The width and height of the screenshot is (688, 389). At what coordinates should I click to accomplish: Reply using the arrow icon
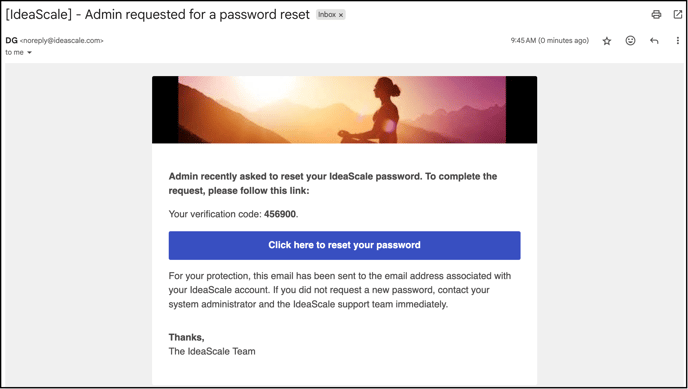coord(654,41)
